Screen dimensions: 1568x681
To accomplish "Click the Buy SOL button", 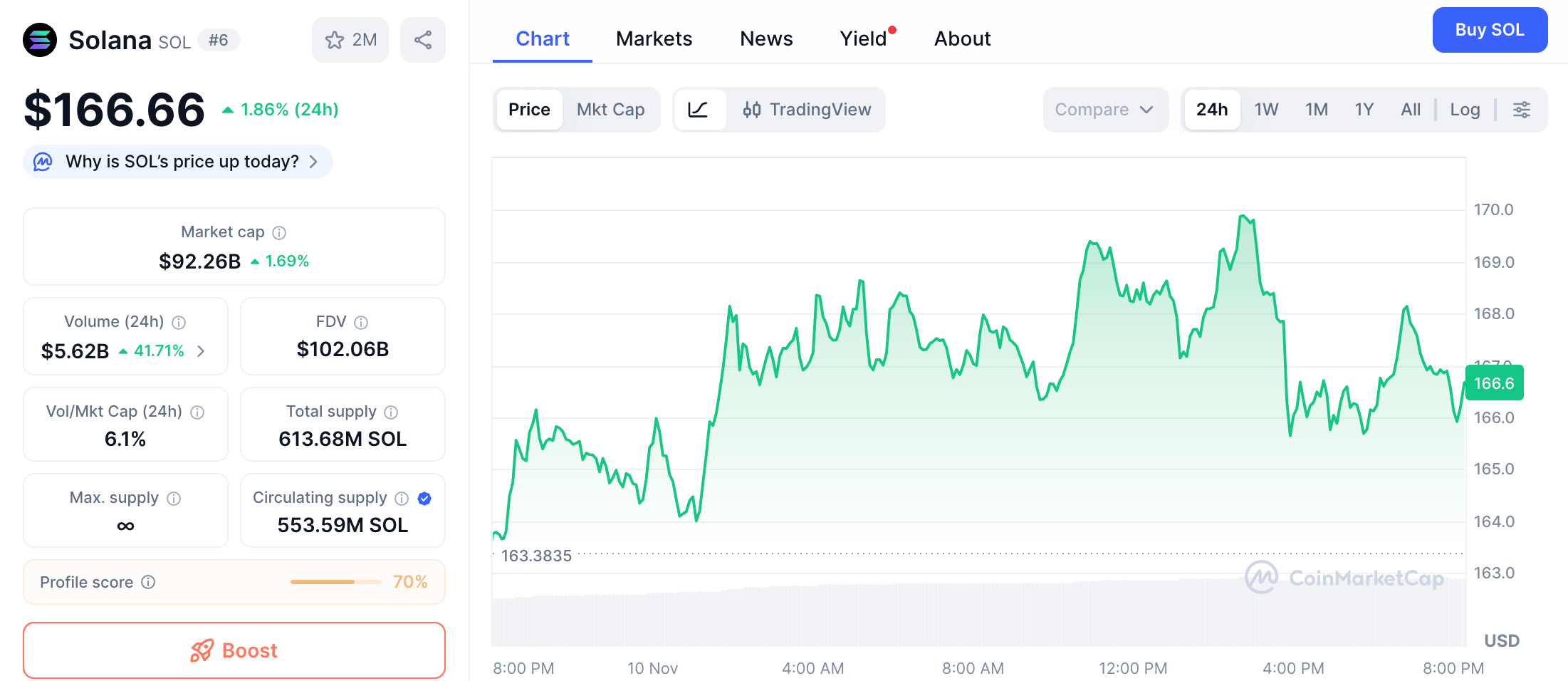I will 1490,30.
